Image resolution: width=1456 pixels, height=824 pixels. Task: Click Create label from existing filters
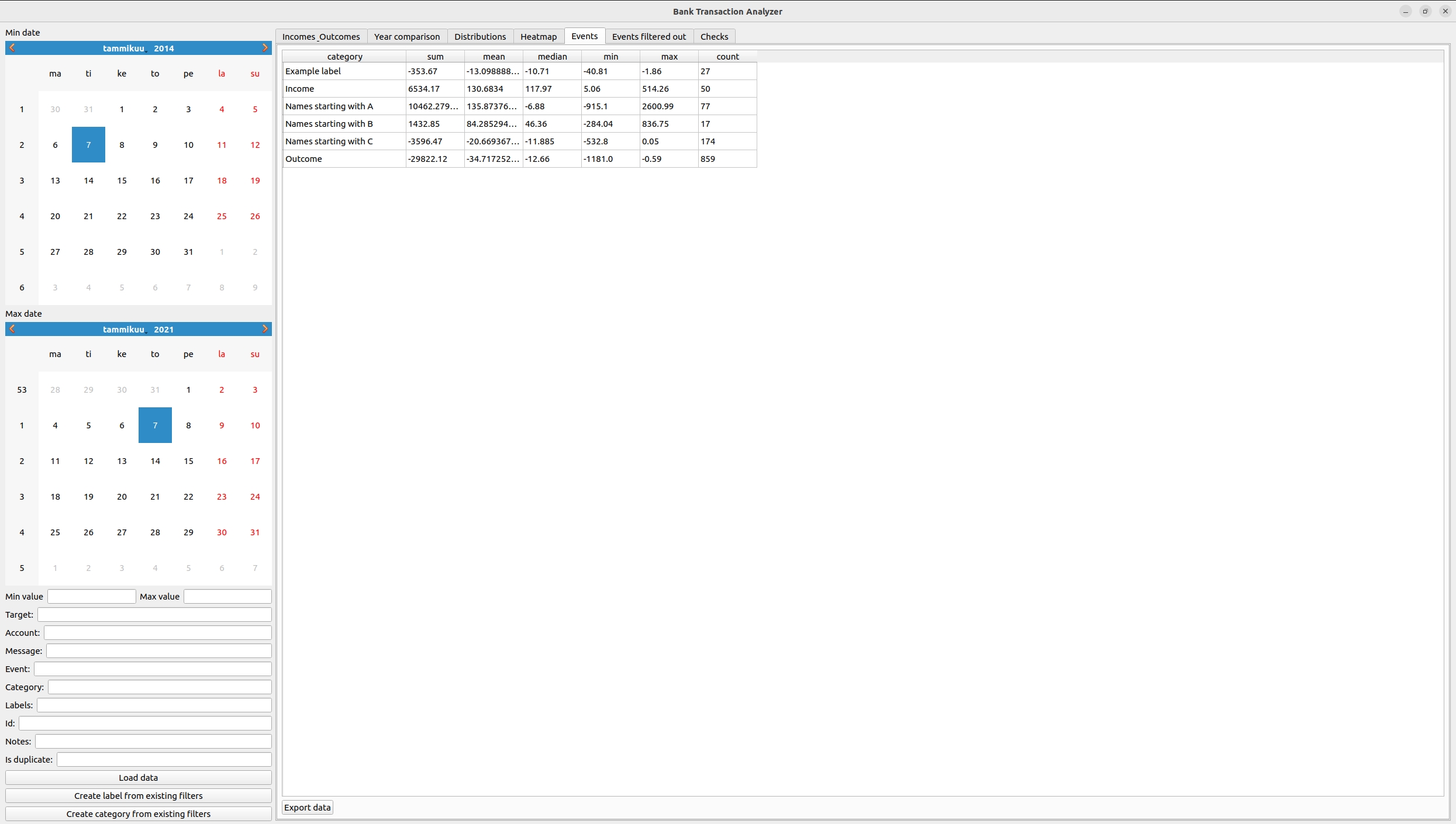(x=138, y=795)
